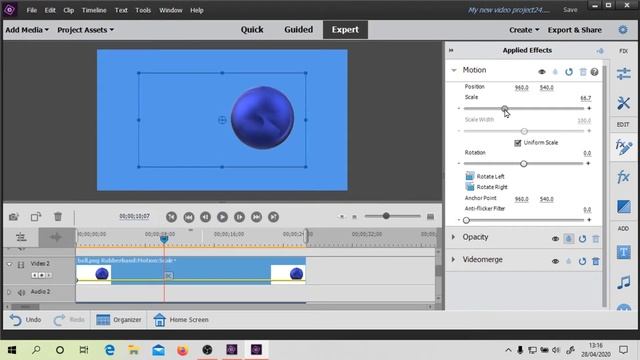Toggle Motion animation stopwatch icon
Viewport: 640px width, 360px height.
click(x=555, y=72)
